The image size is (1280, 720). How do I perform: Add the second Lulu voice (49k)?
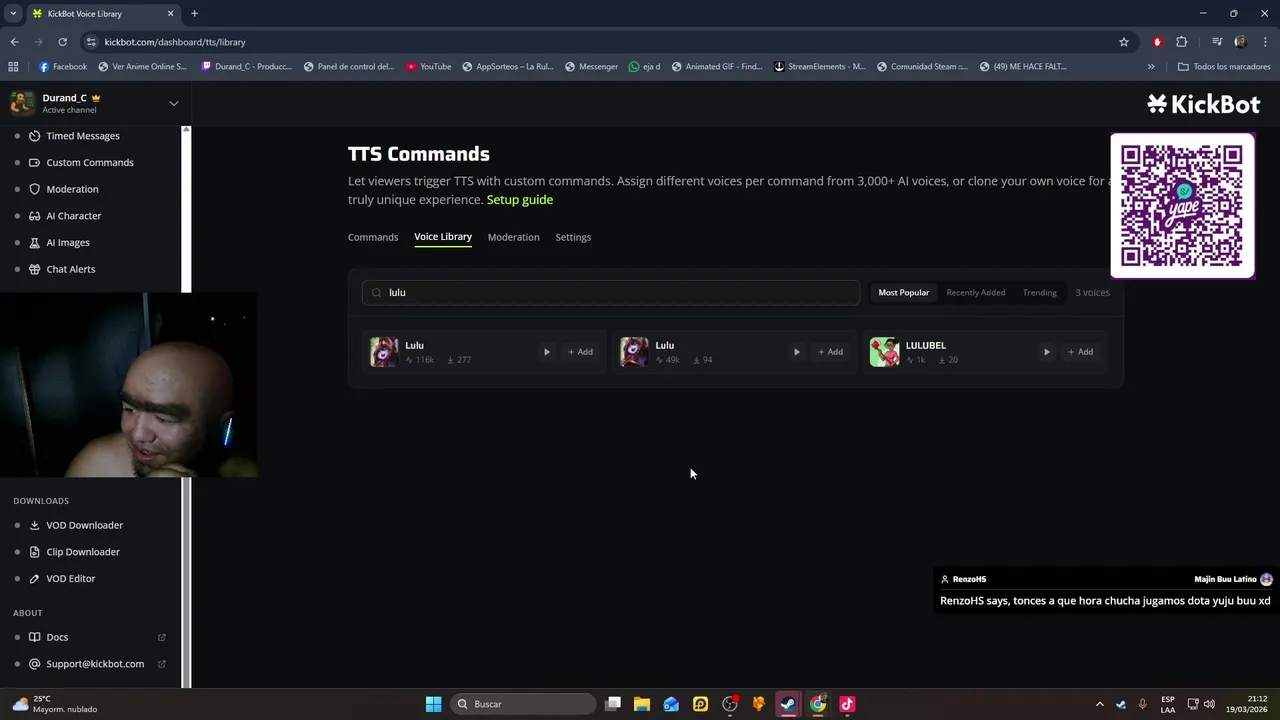830,352
